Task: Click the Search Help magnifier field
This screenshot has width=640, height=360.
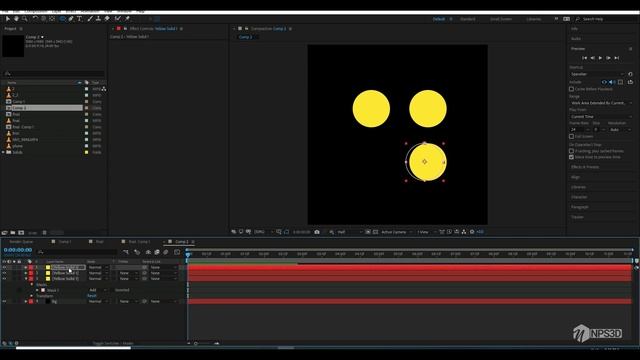Action: tap(606, 19)
